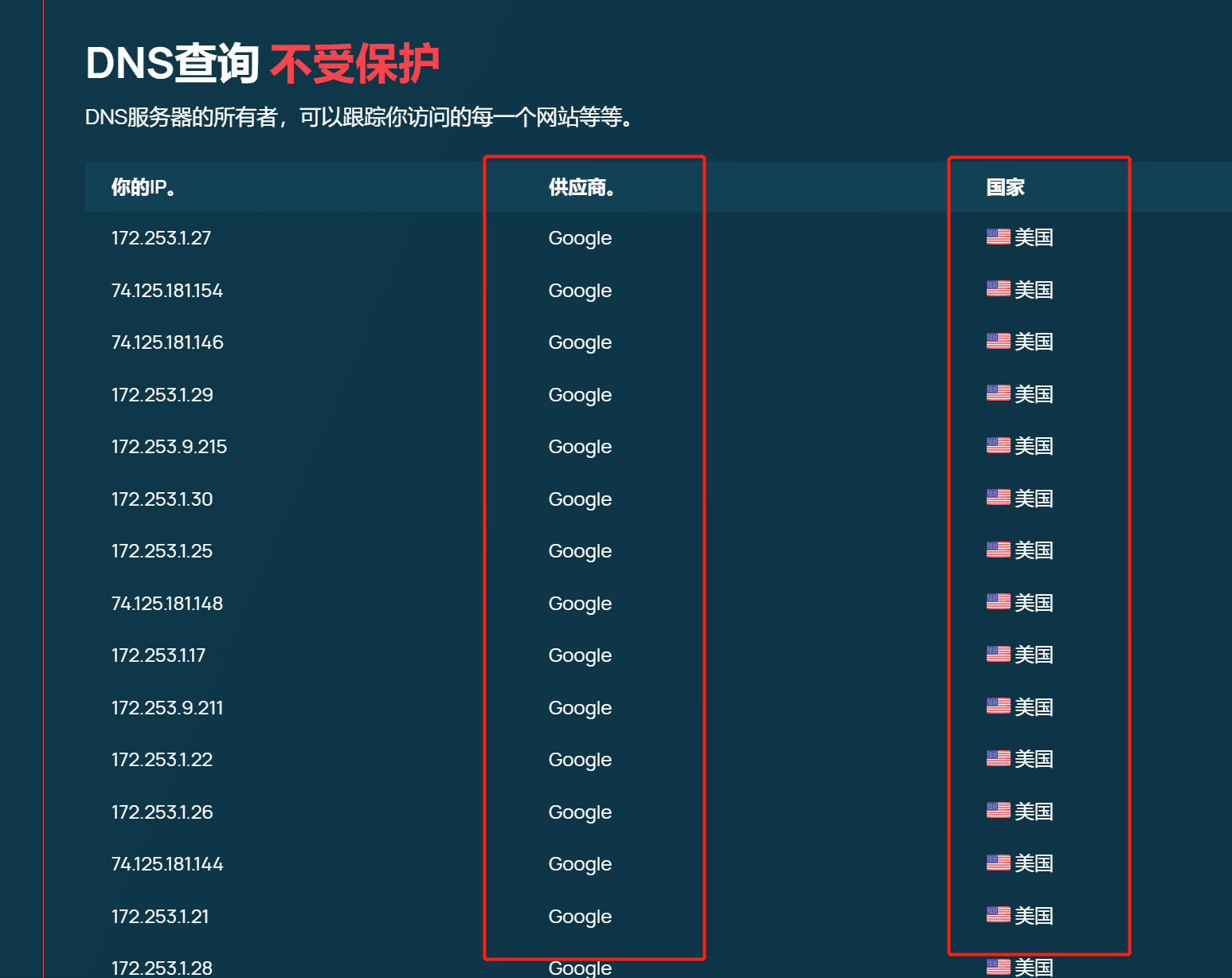This screenshot has height=978, width=1232.
Task: Click the IP address 172.253.1.30
Action: tap(162, 499)
